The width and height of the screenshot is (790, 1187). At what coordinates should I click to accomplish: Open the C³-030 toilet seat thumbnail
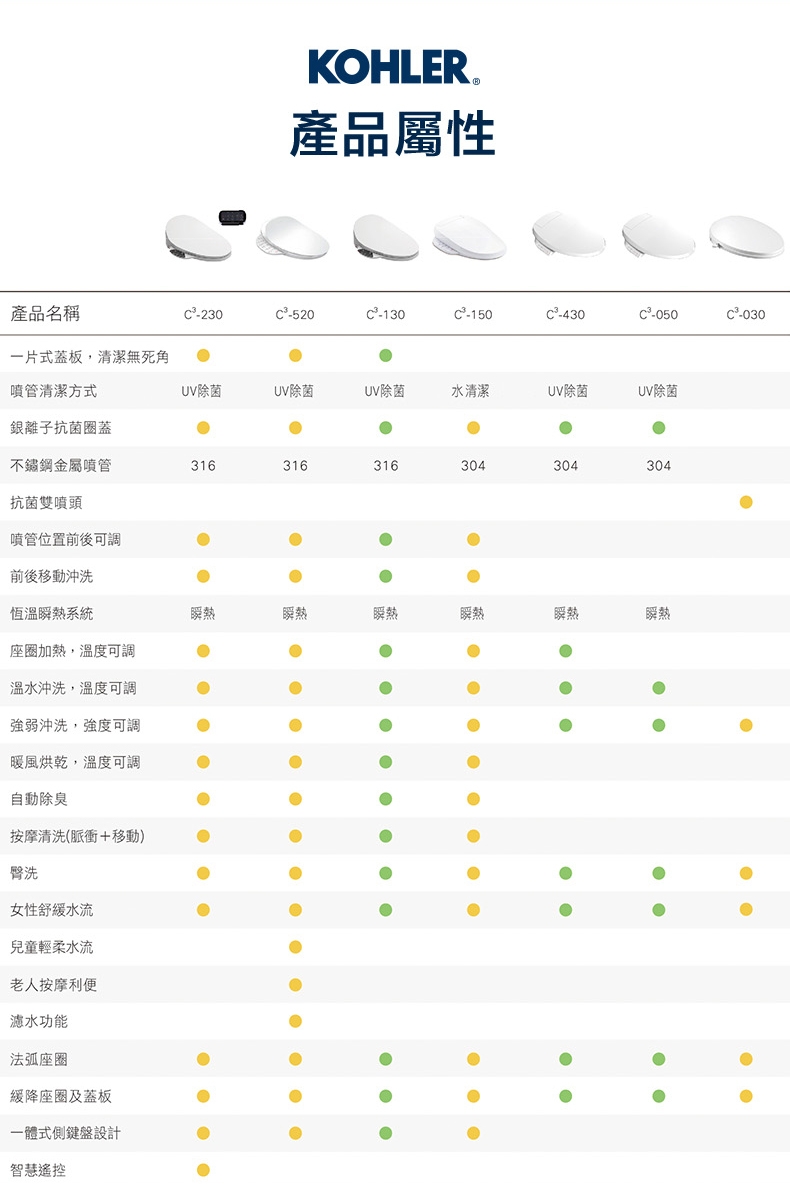click(746, 236)
